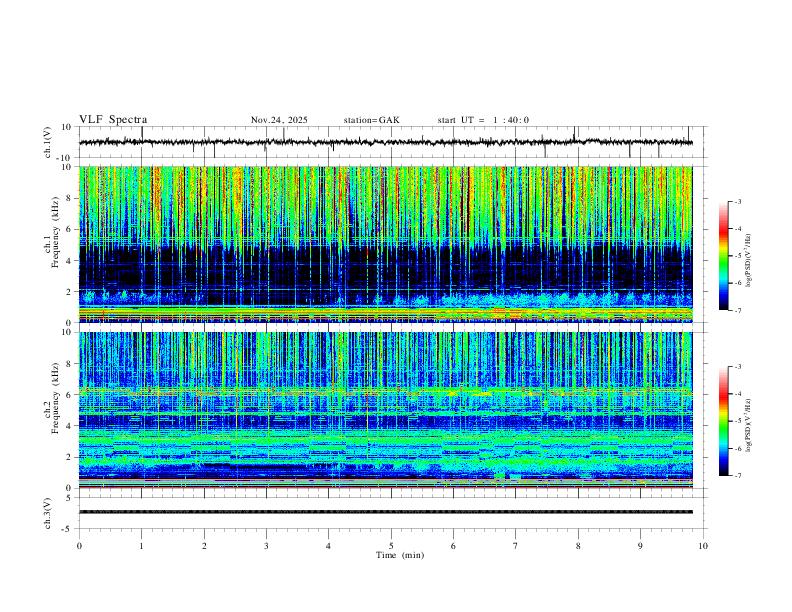Click the "ch.3(V)" axis label
This screenshot has width=792, height=612.
(x=48, y=514)
